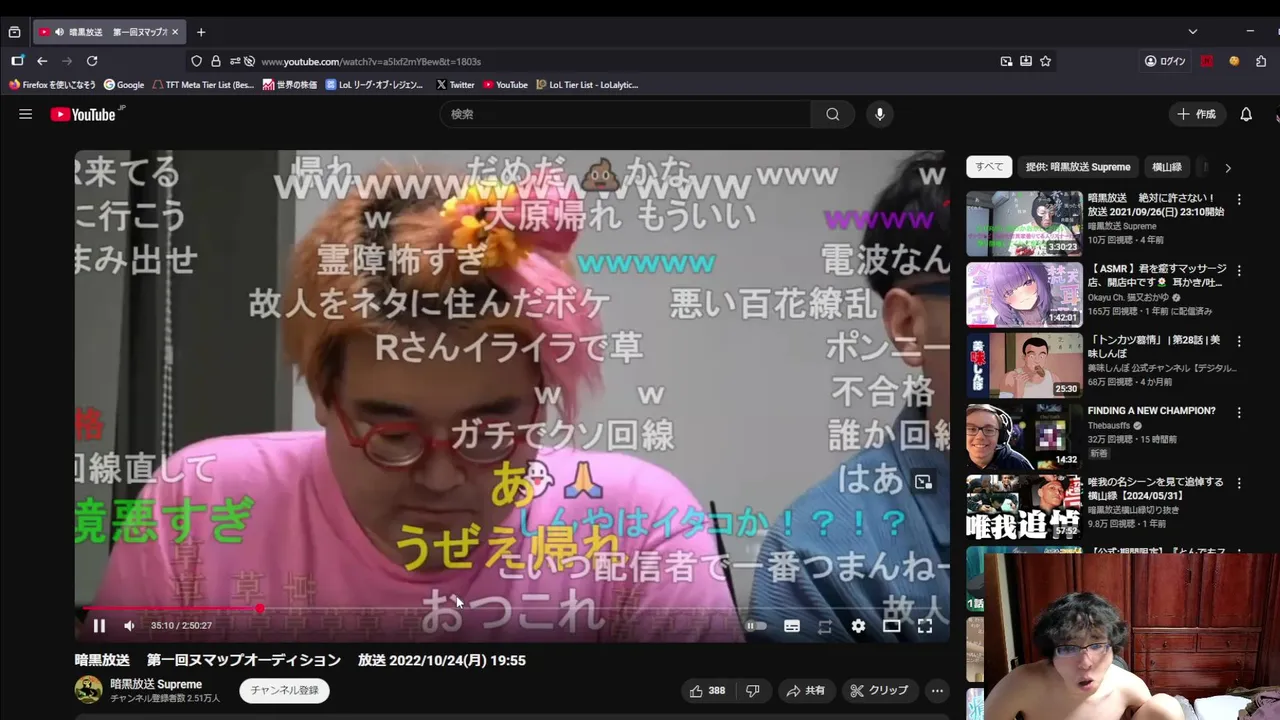Create a clip with クリップ button
Image resolution: width=1280 pixels, height=720 pixels.
click(x=879, y=690)
